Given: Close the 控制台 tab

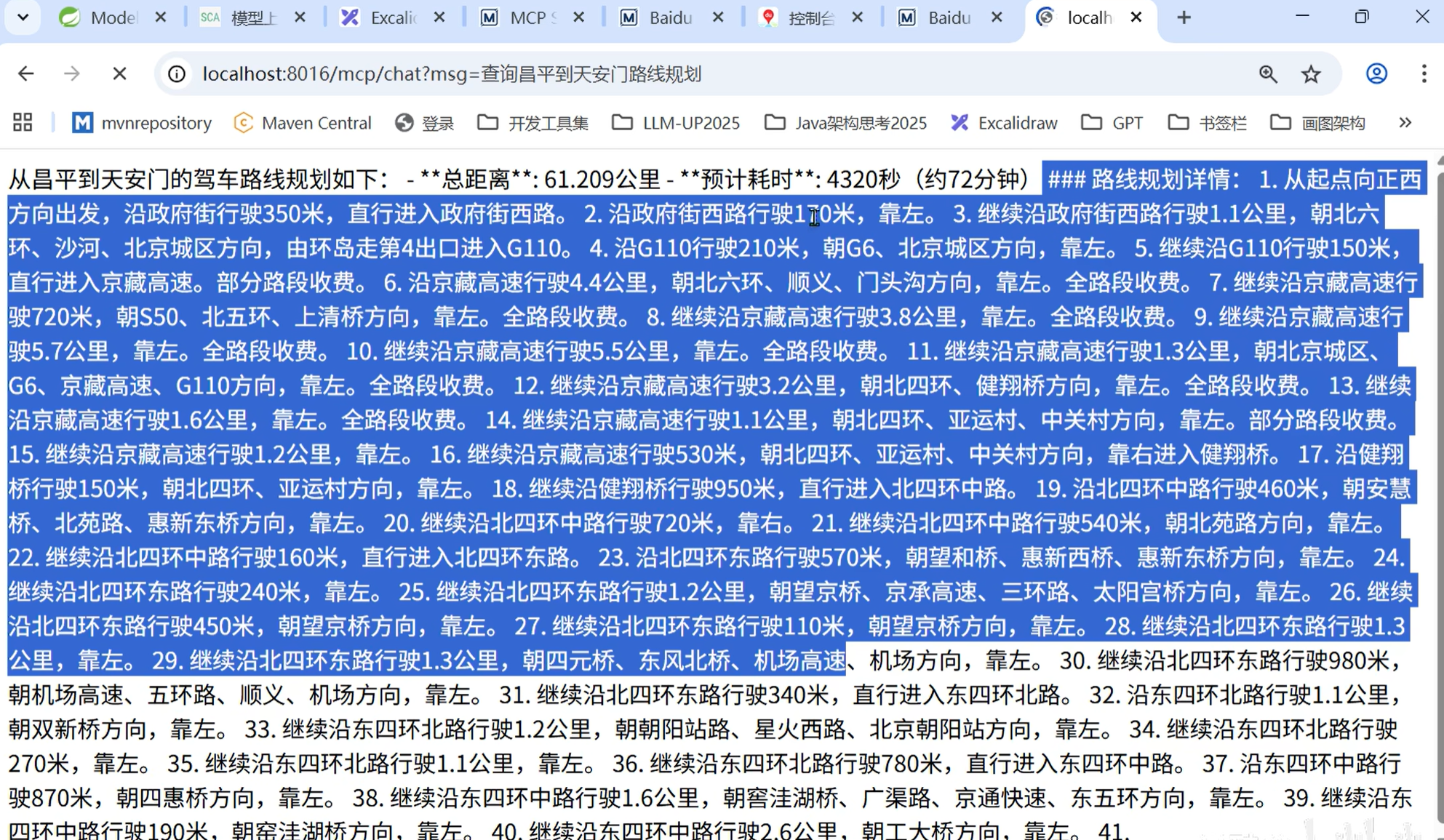Looking at the screenshot, I should (x=857, y=17).
